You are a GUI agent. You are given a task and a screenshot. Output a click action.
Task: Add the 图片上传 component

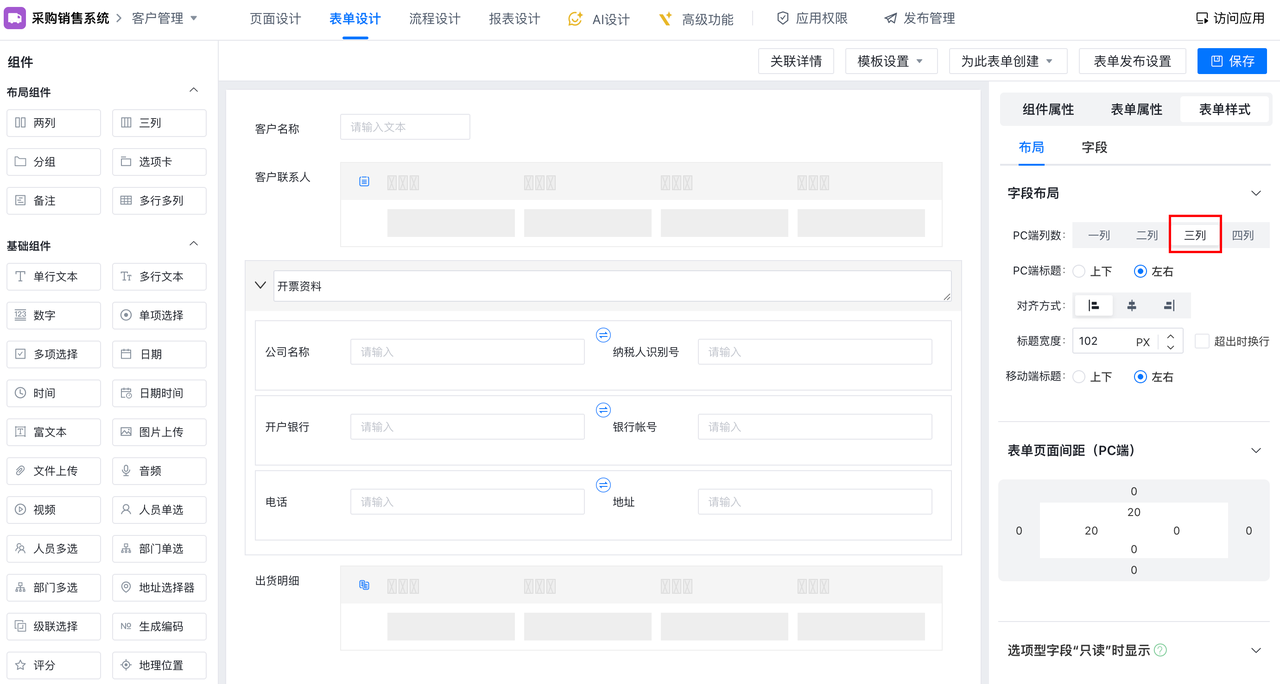[159, 432]
